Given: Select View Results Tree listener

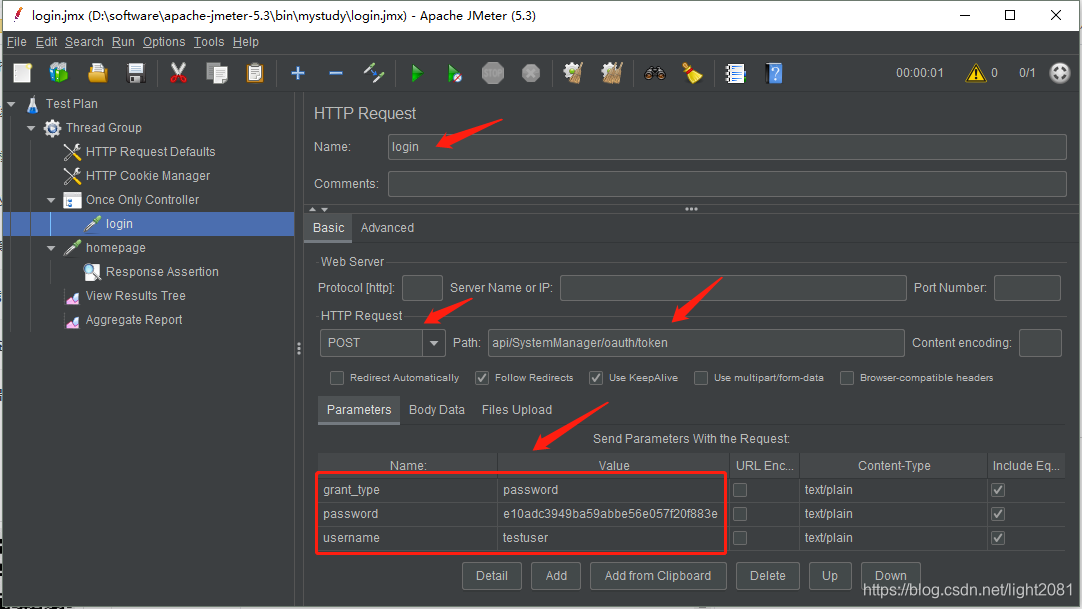Looking at the screenshot, I should tap(135, 296).
